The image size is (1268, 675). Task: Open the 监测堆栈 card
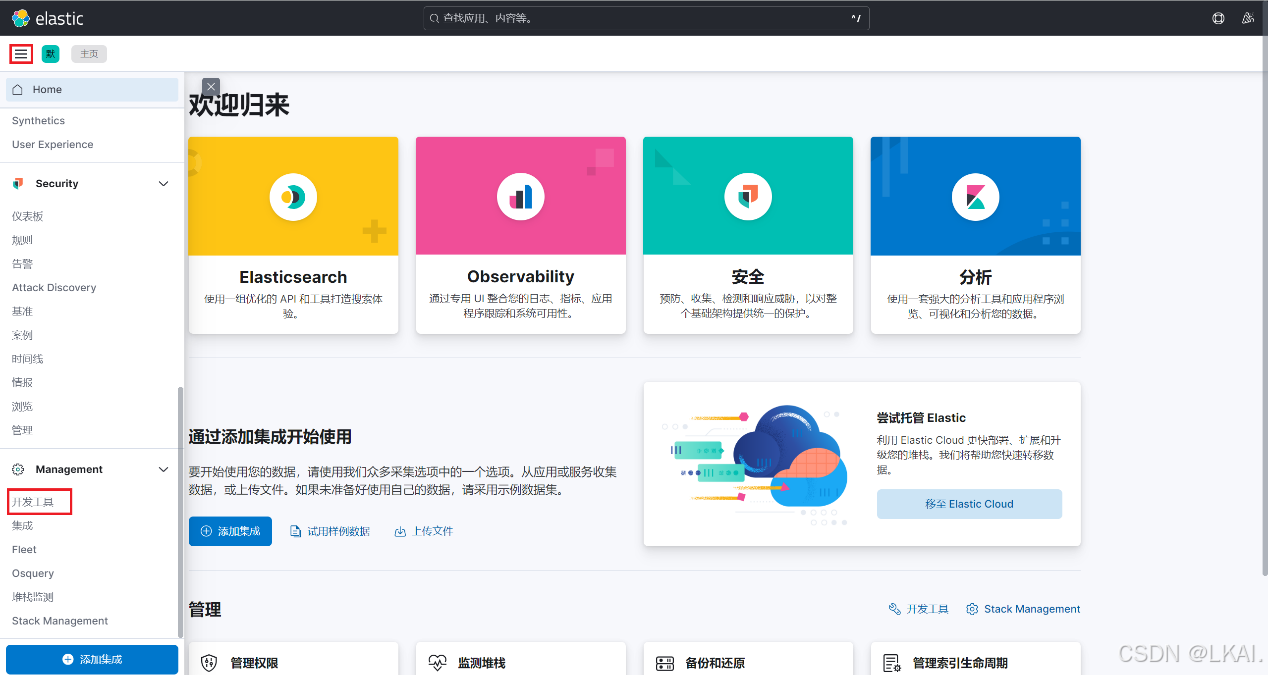pyautogui.click(x=521, y=659)
